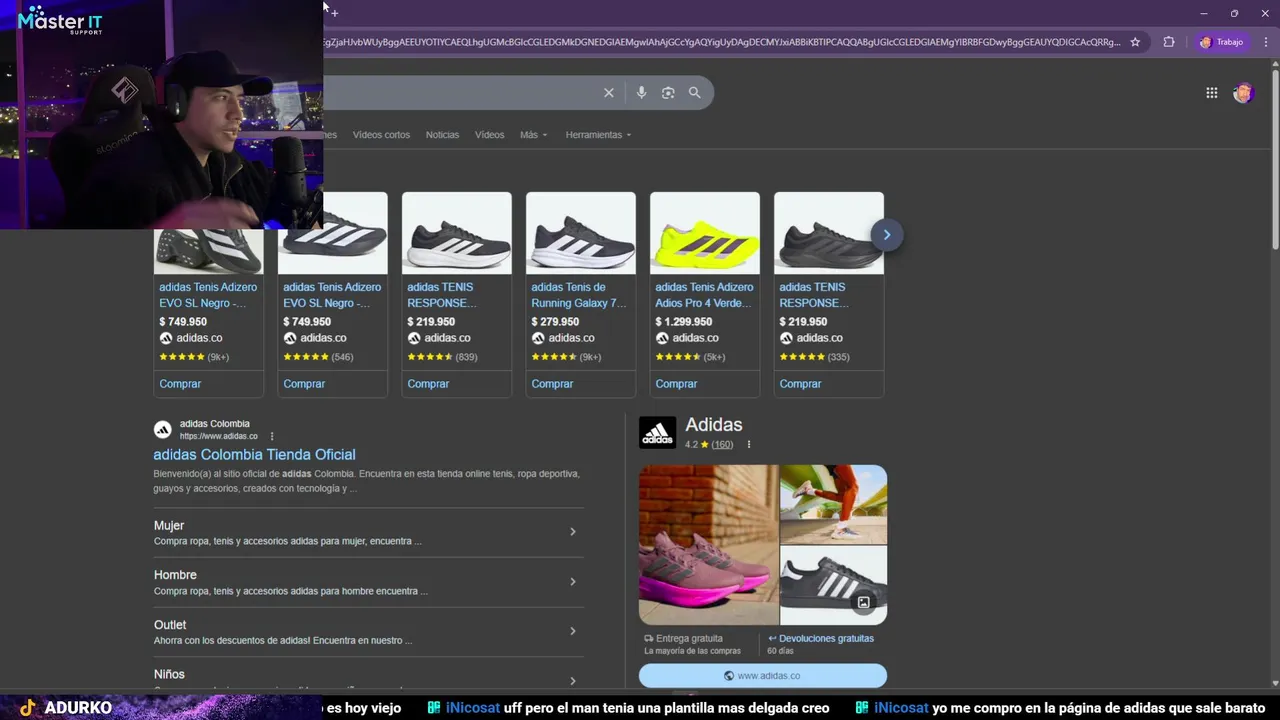Image resolution: width=1280 pixels, height=720 pixels.
Task: Select Videos cortos search tab
Action: [381, 135]
